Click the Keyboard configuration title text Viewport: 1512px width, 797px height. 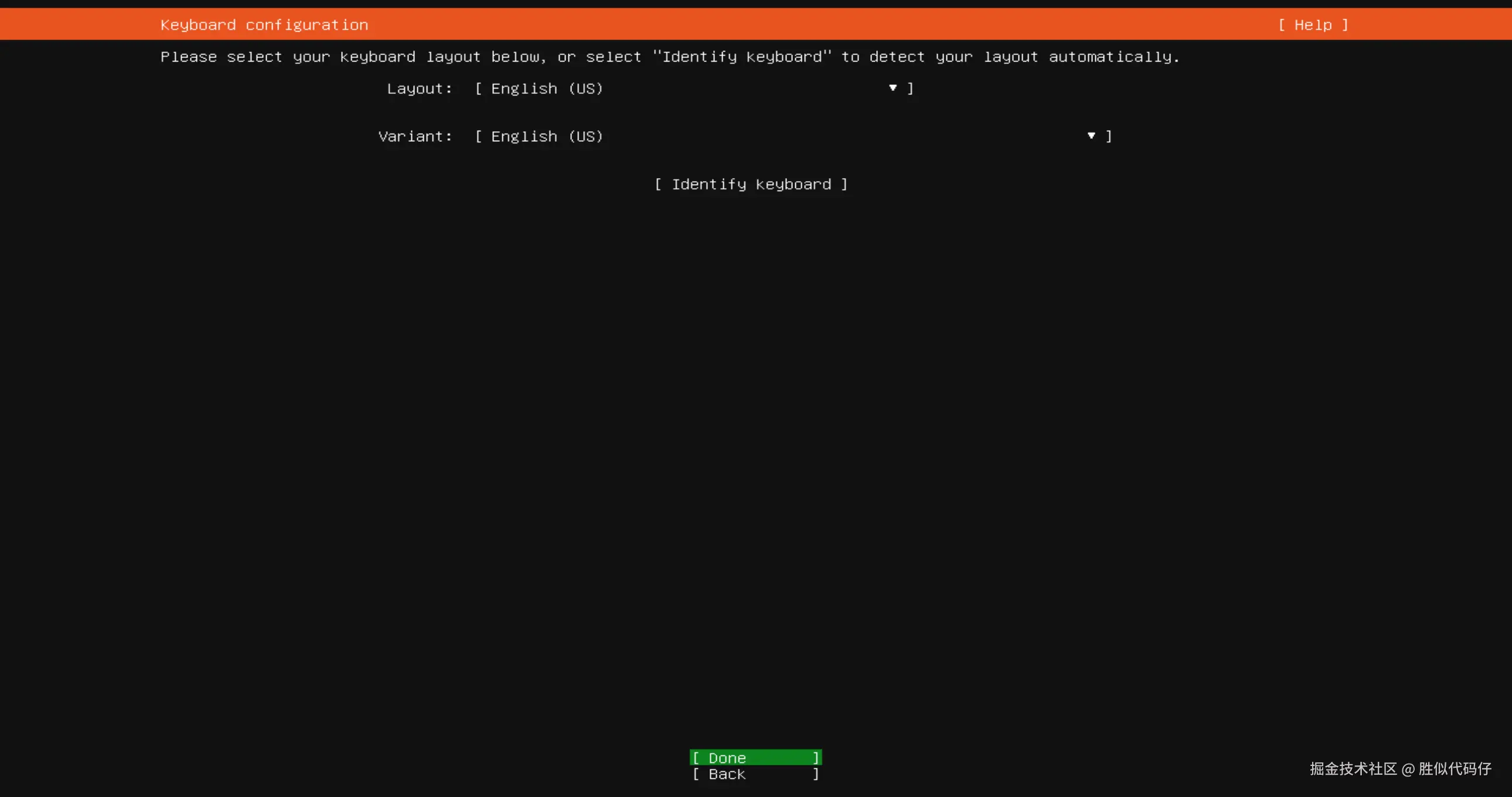point(264,25)
